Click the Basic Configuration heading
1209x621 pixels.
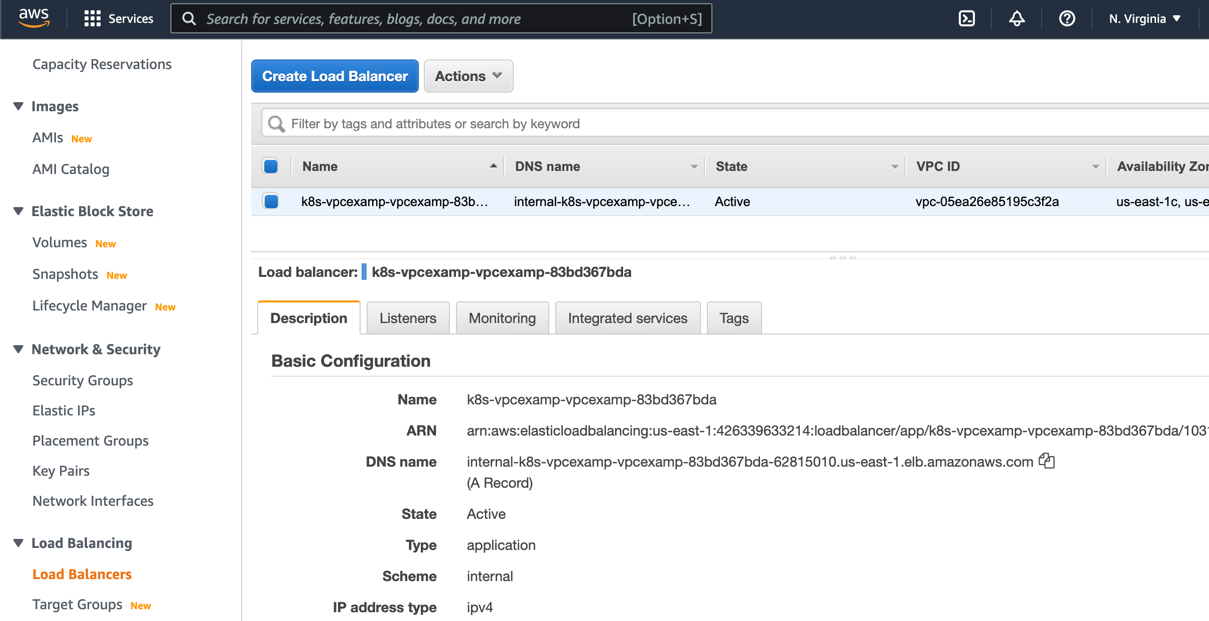click(x=351, y=361)
